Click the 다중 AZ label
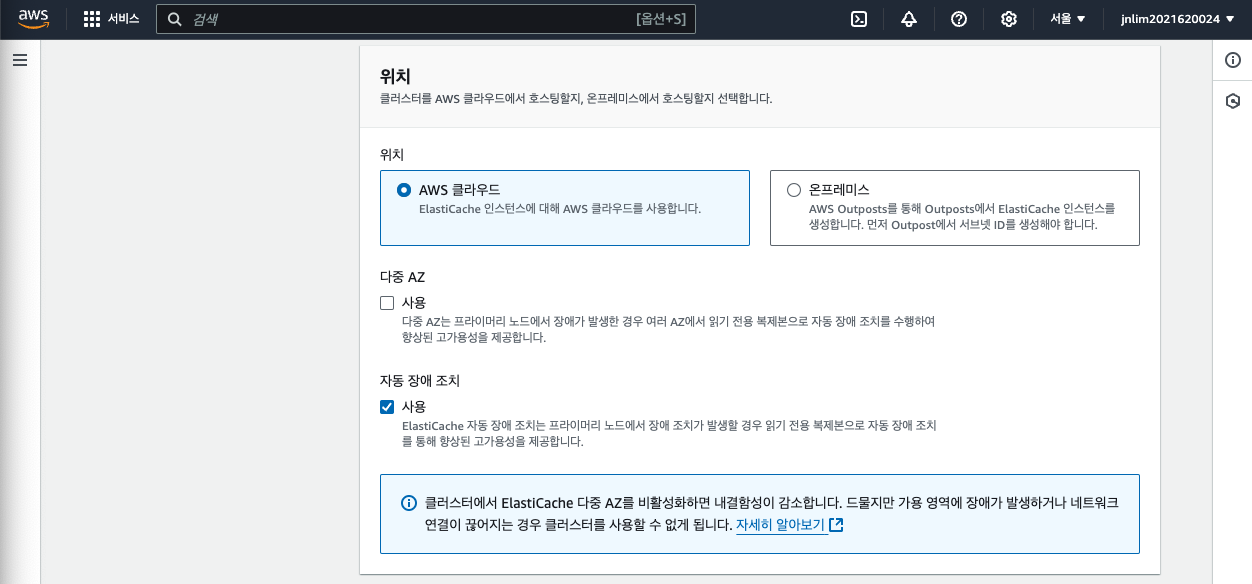This screenshot has width=1252, height=584. click(x=402, y=277)
